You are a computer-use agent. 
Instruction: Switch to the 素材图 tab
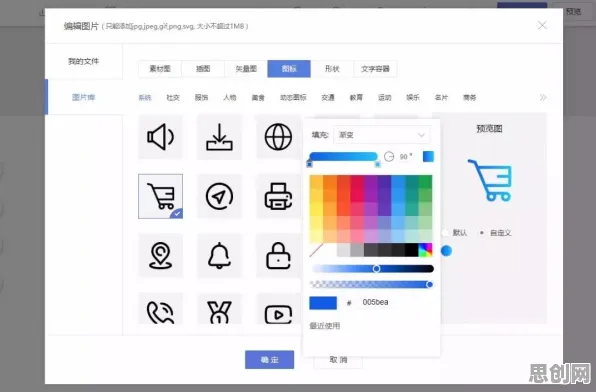pos(160,69)
